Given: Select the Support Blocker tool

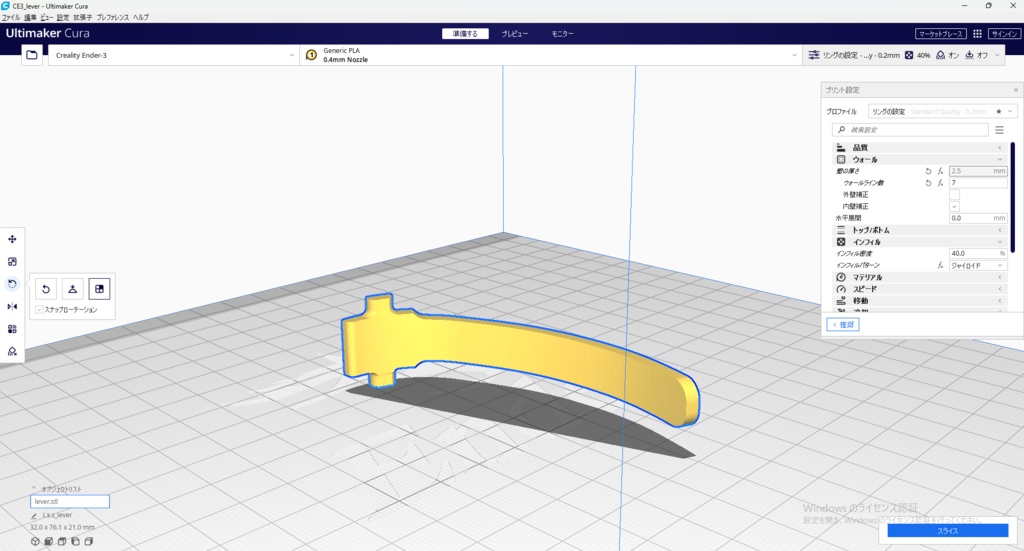Looking at the screenshot, I should coord(12,351).
